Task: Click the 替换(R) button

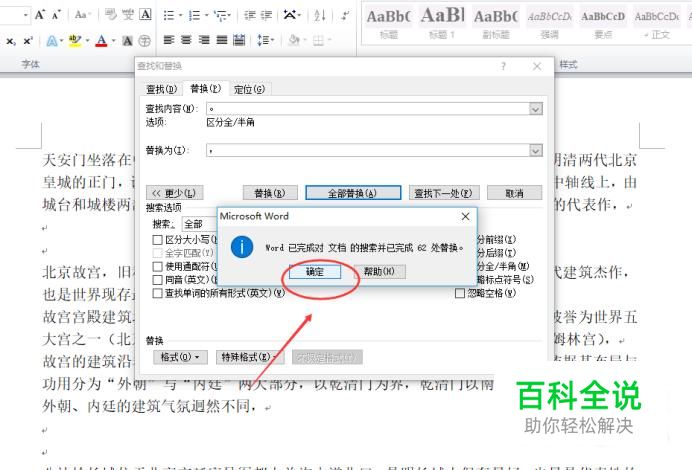Action: pos(270,193)
